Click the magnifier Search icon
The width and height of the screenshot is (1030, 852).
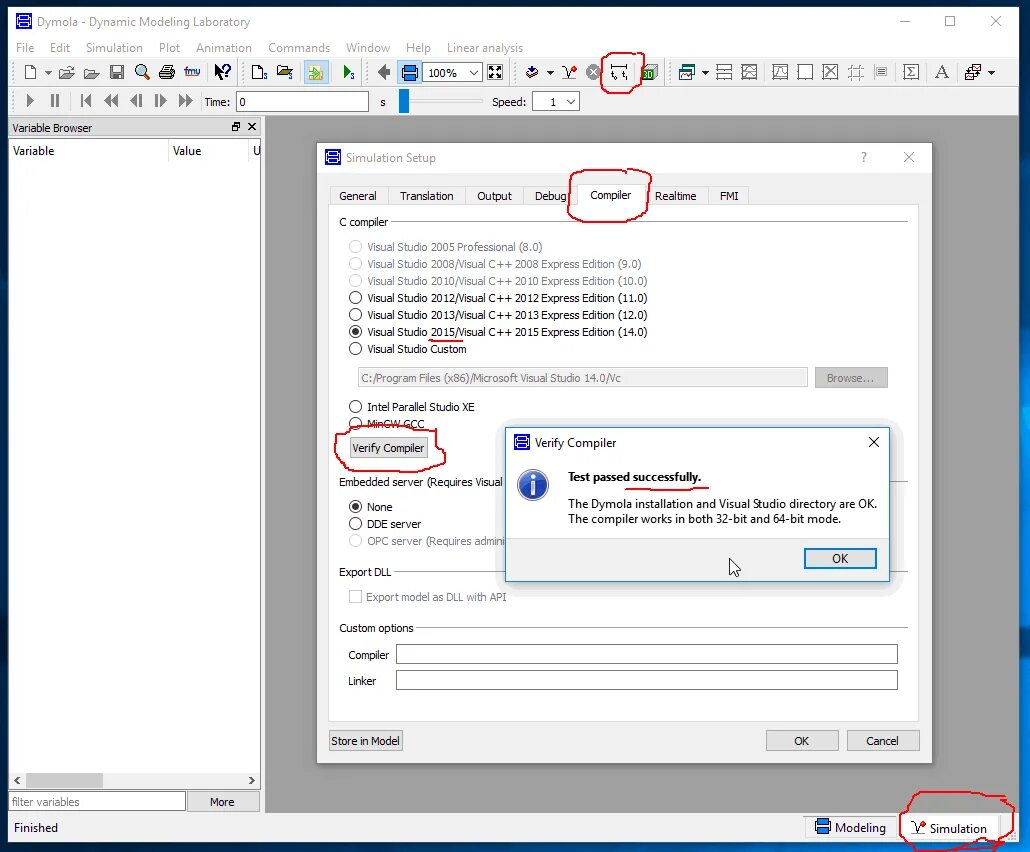click(142, 72)
